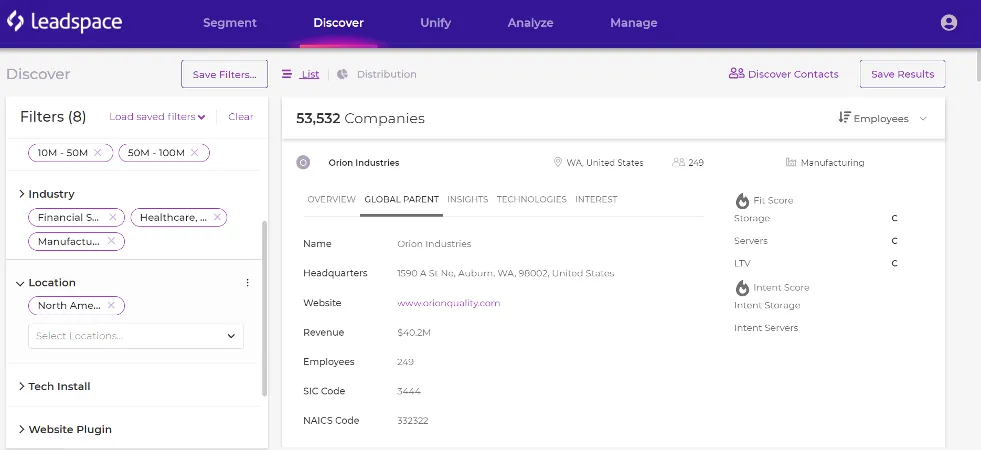Open Discover Contacts link
982x450 pixels.
coord(793,74)
